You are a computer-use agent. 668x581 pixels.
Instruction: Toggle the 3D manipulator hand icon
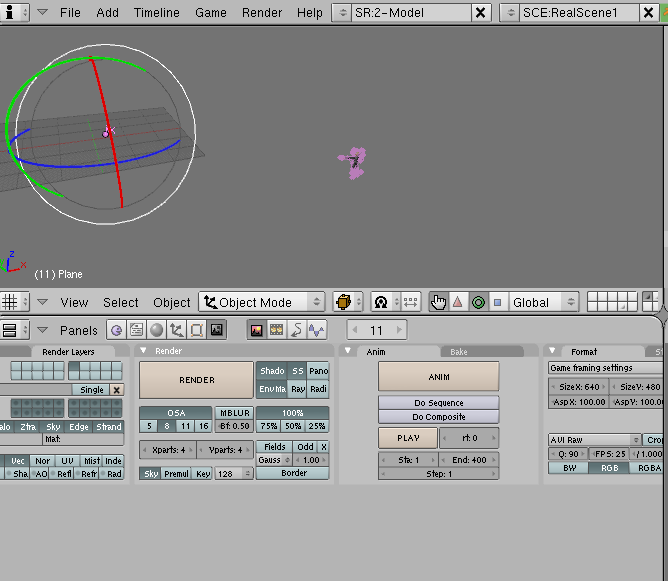[x=438, y=302]
